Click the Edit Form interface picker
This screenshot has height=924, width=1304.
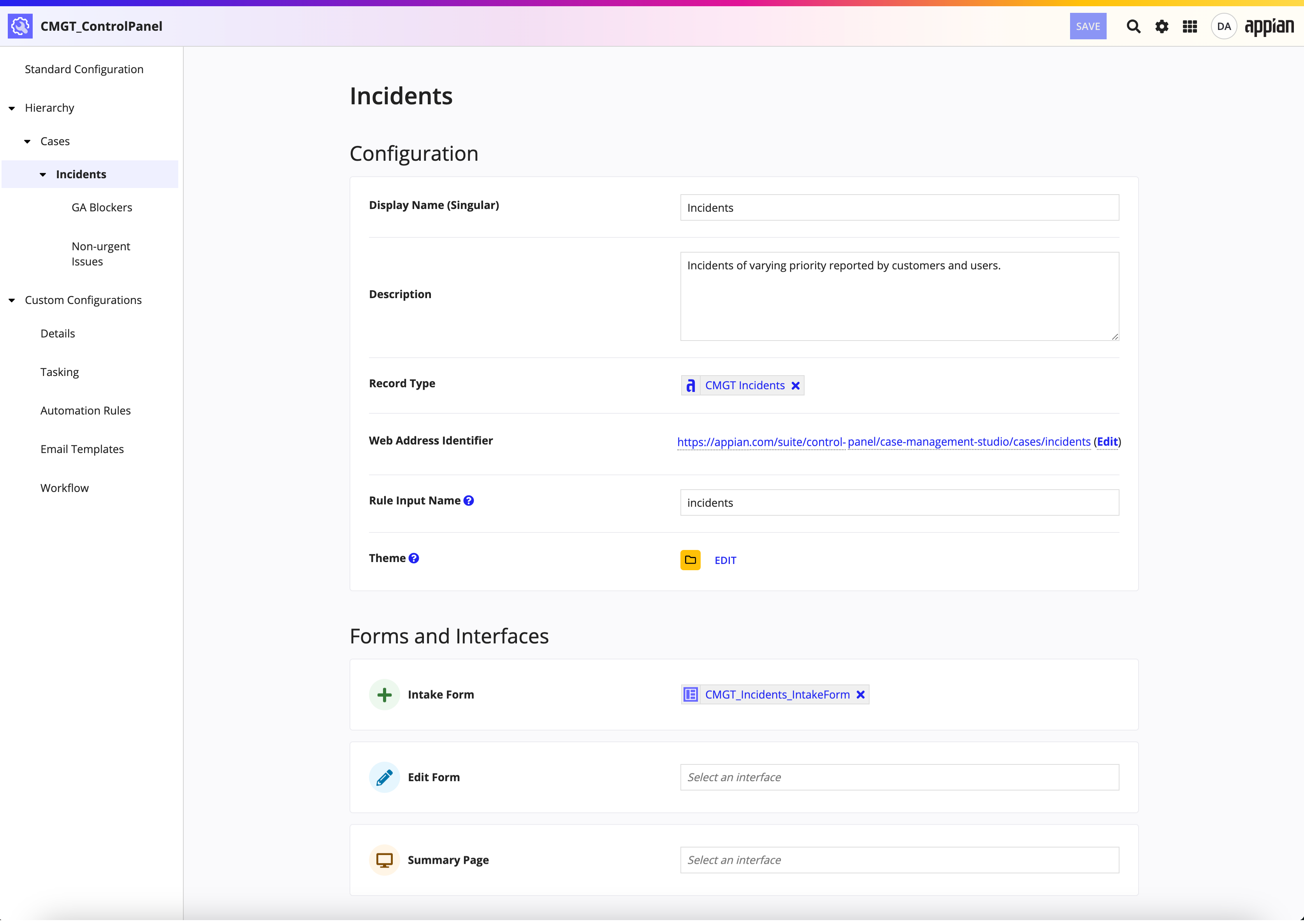coord(899,777)
